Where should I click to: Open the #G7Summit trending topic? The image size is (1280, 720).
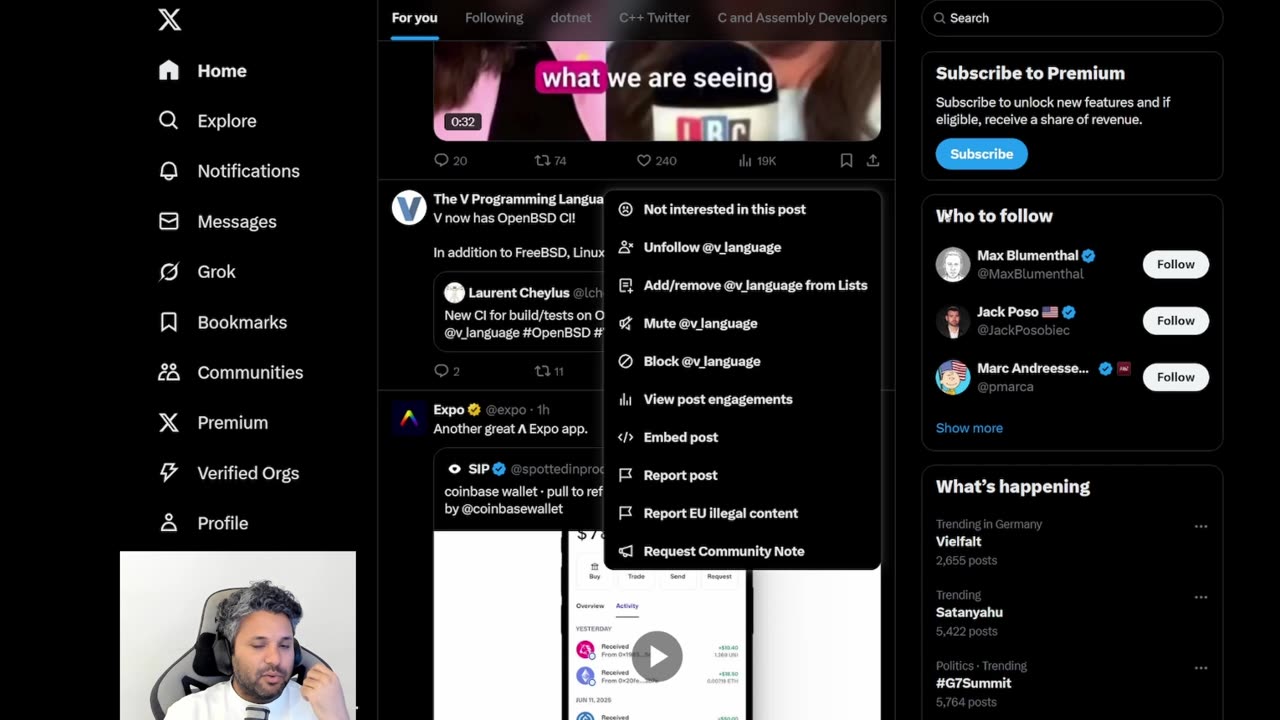pos(974,683)
